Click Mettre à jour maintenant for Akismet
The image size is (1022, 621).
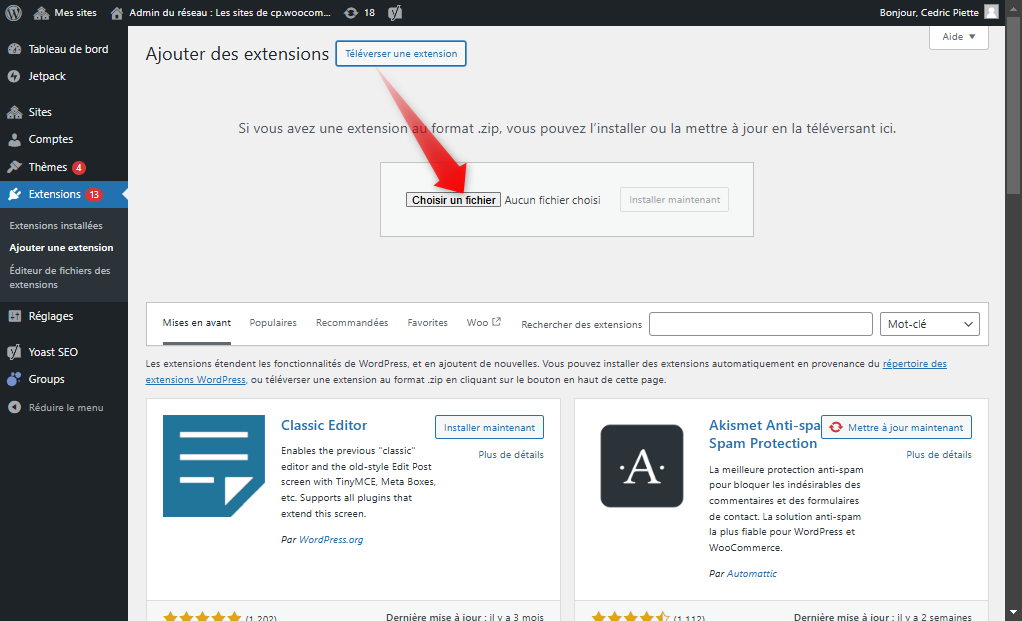tap(896, 427)
